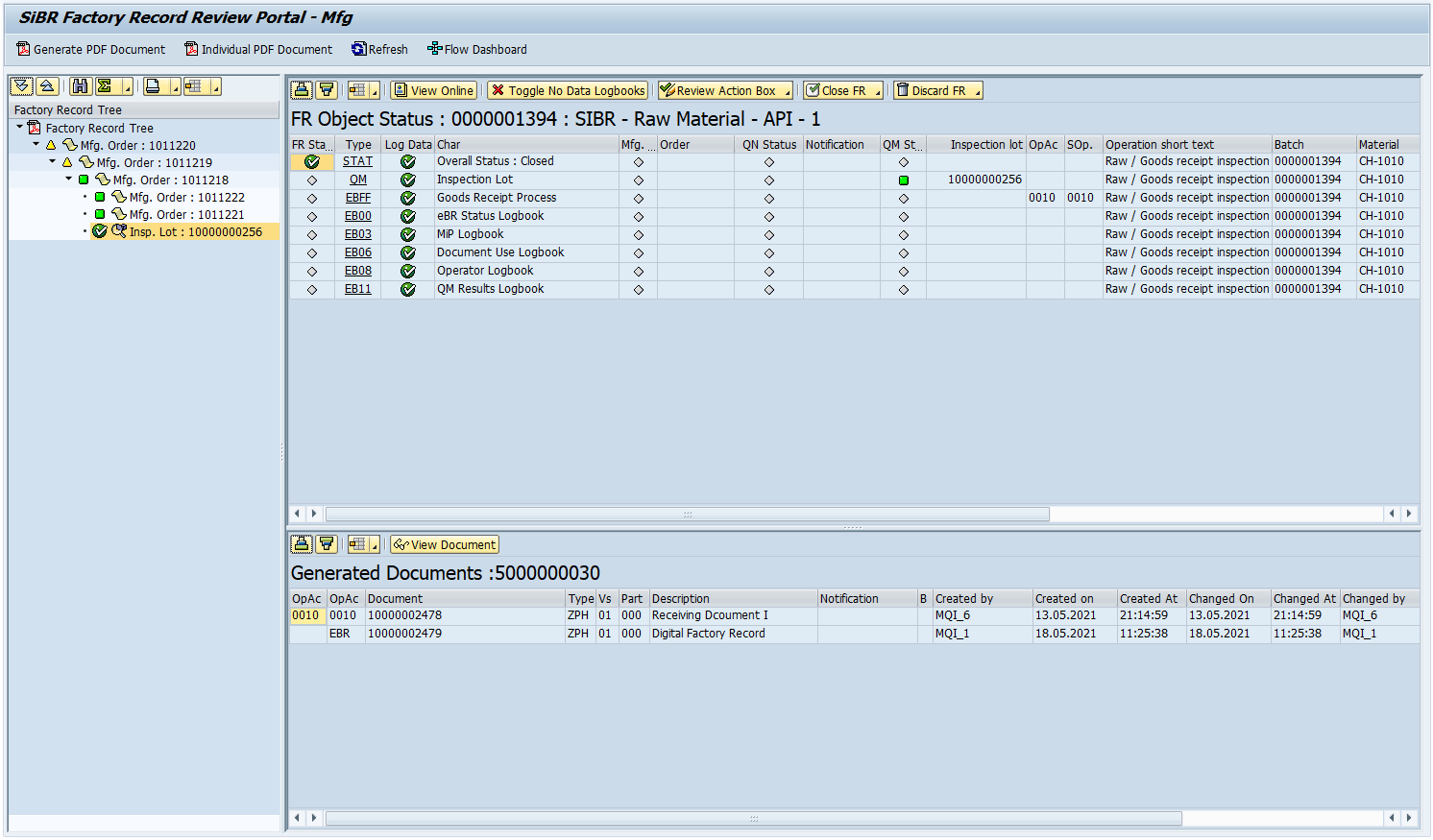Select Insp. Lot : 10000000256 tree item
Viewport: 1433px width, 840px height.
196,231
